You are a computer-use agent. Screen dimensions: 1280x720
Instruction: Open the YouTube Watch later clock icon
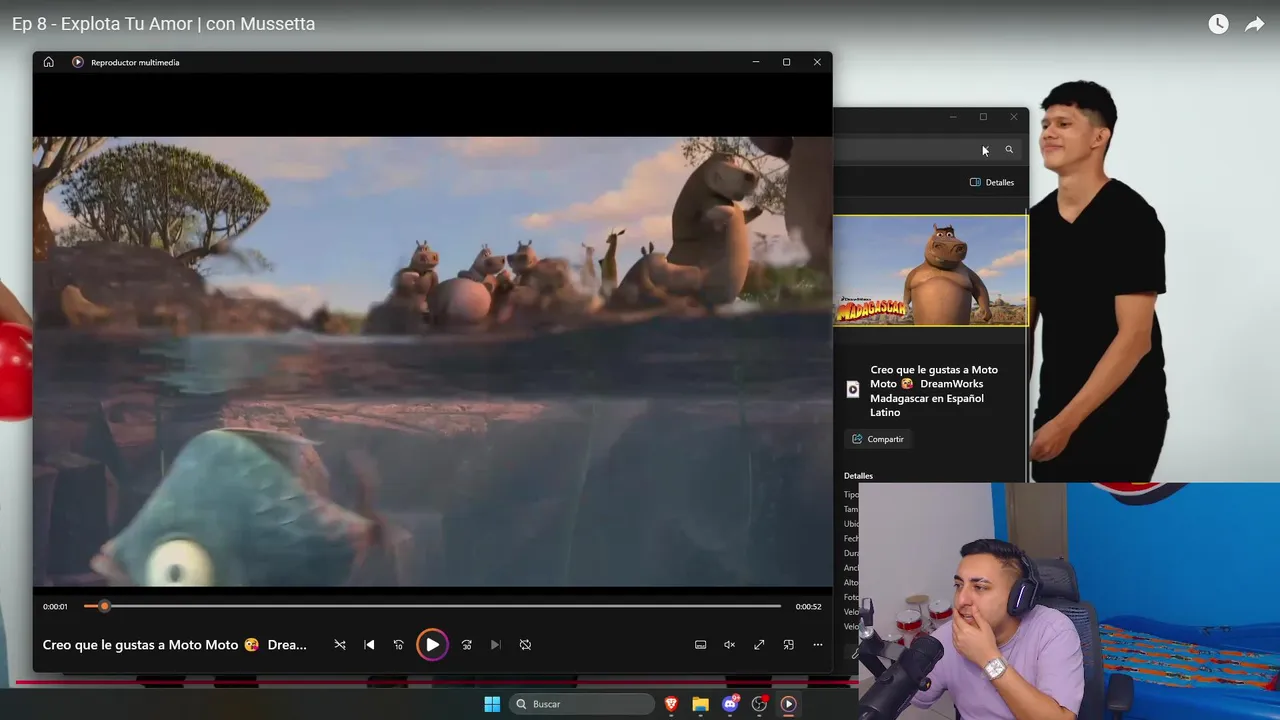1218,24
